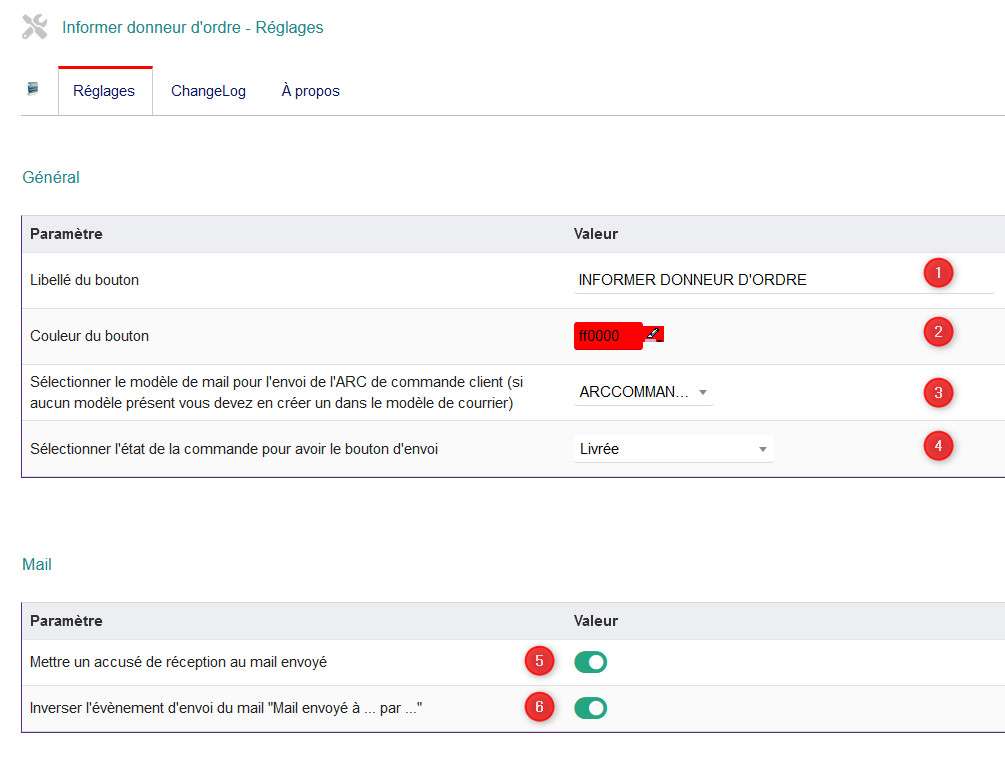Toggle the invert mail sending event switch

tap(590, 708)
